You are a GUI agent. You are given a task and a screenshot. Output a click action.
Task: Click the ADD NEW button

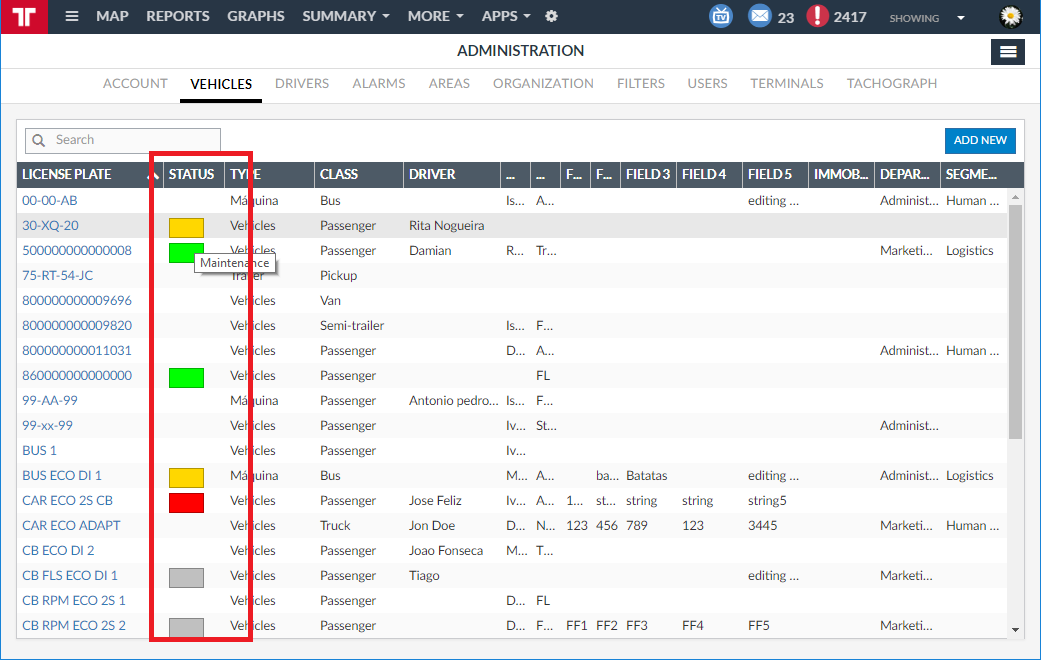pyautogui.click(x=979, y=141)
